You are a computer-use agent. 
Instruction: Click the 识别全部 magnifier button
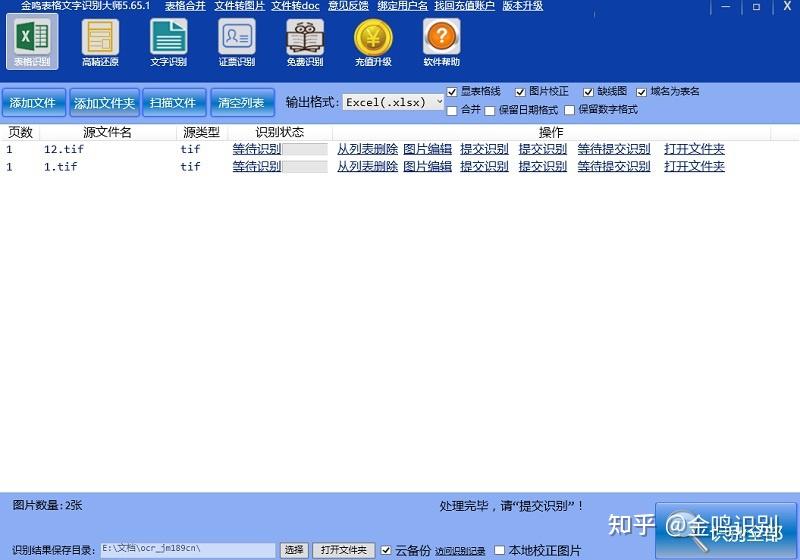pyautogui.click(x=726, y=530)
